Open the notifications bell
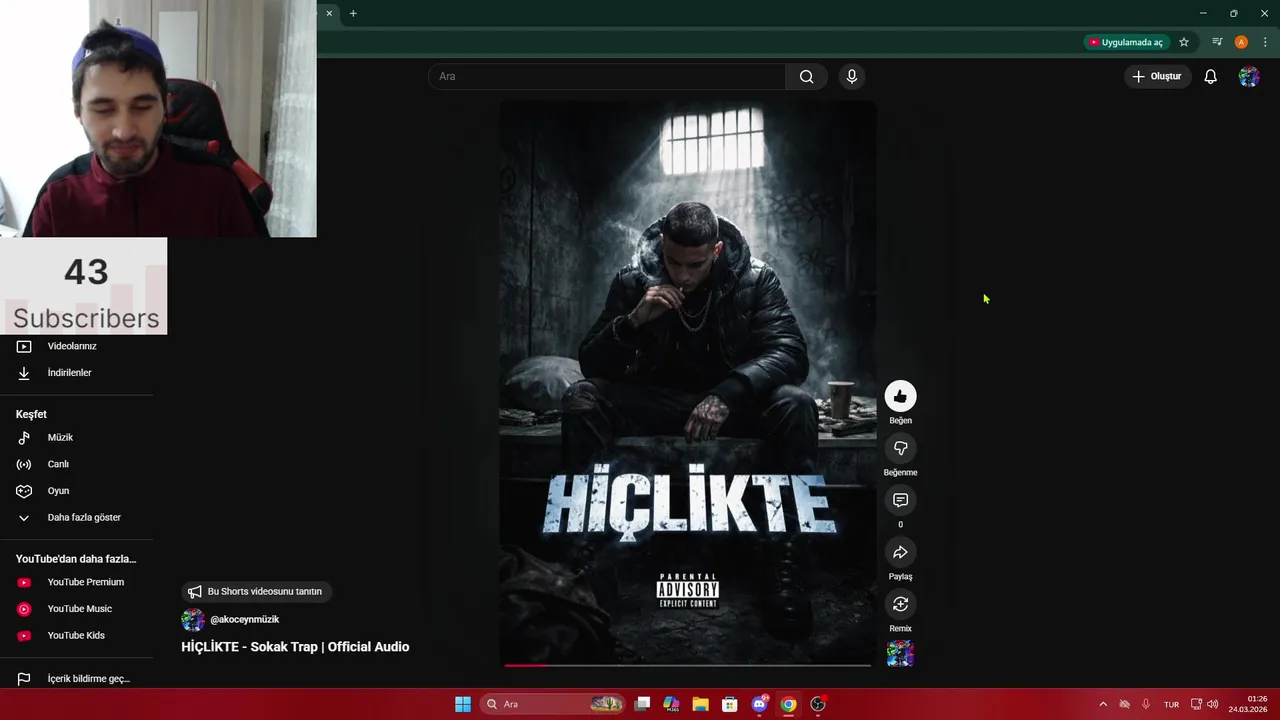The width and height of the screenshot is (1280, 720). click(1210, 77)
